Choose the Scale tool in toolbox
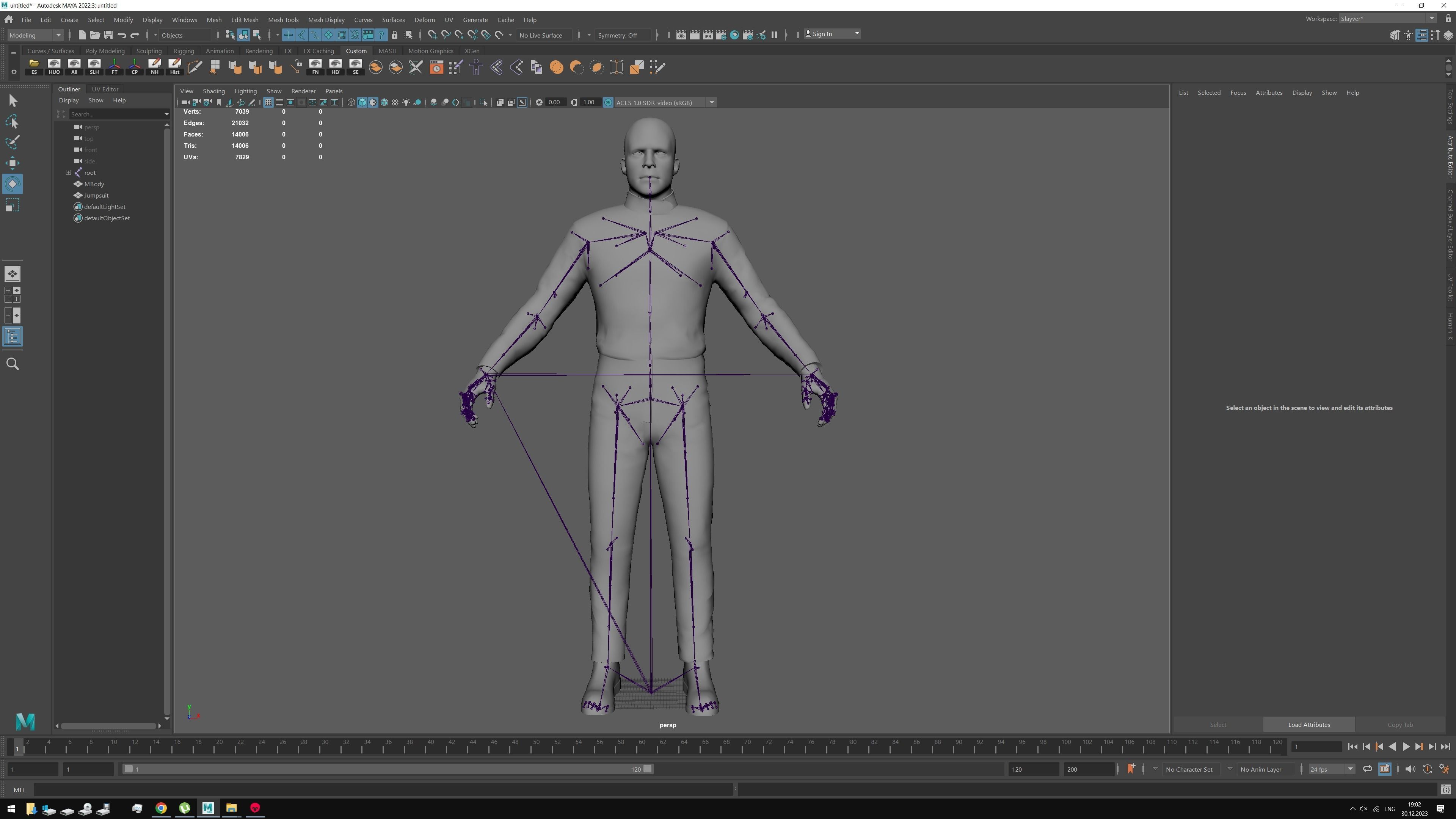The width and height of the screenshot is (1456, 819). tap(13, 205)
